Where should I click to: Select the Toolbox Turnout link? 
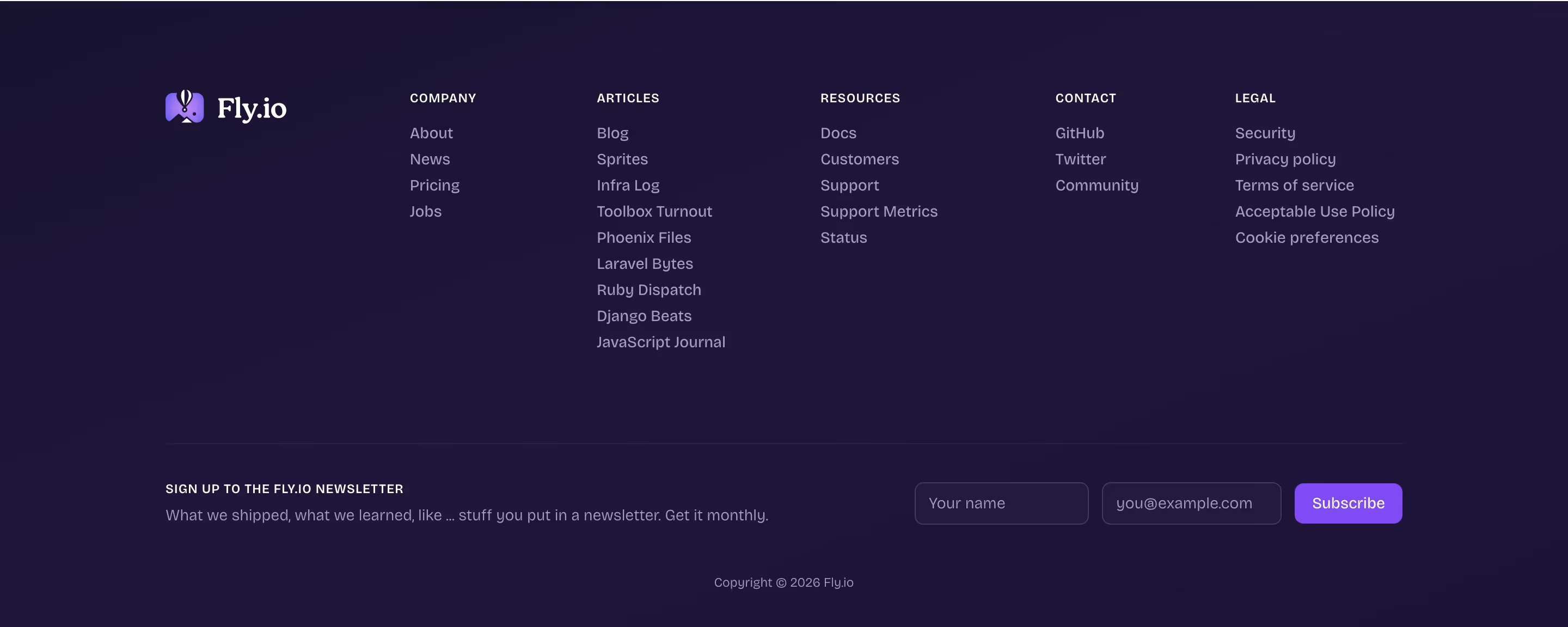point(654,211)
